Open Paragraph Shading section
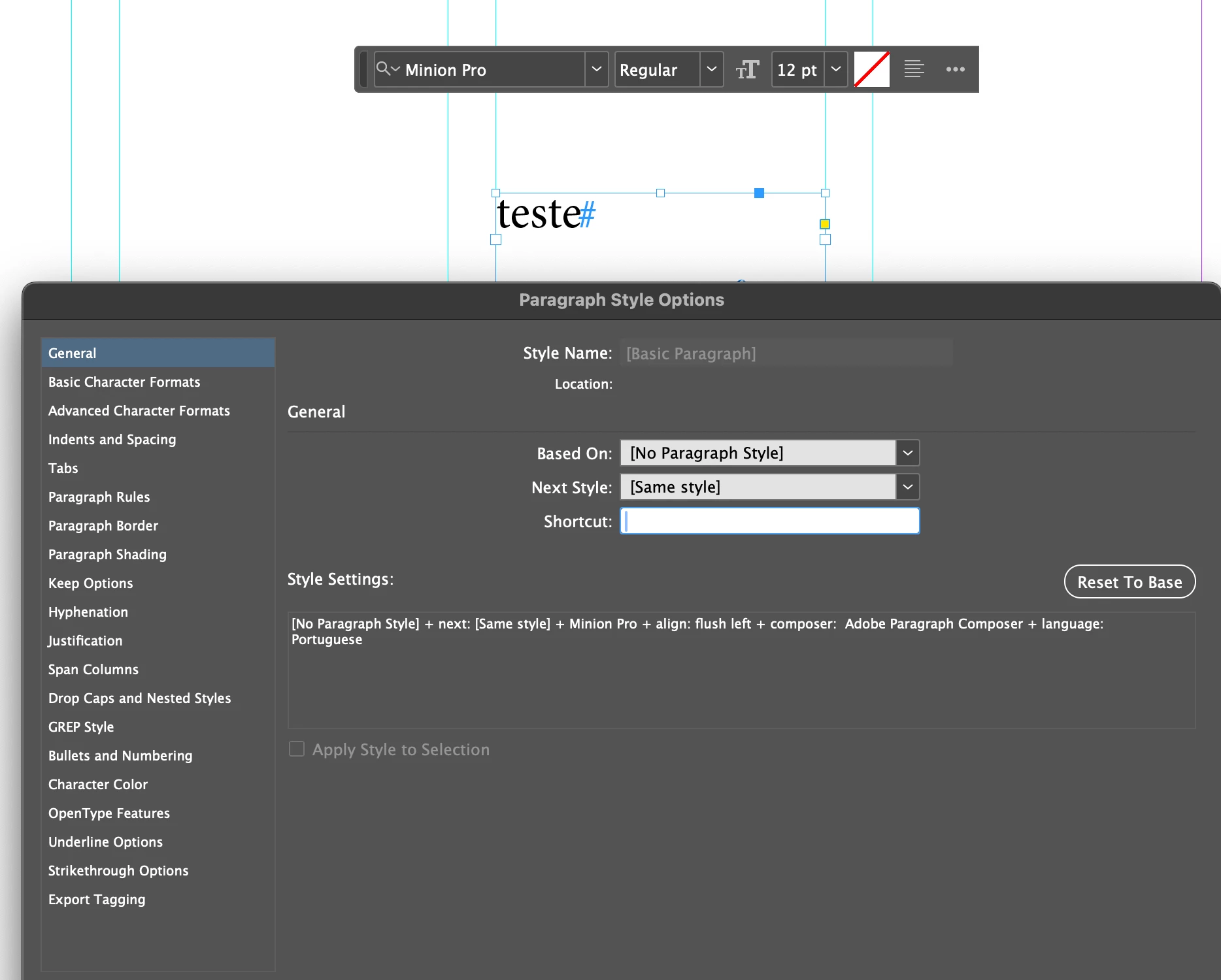Viewport: 1221px width, 980px height. point(158,554)
